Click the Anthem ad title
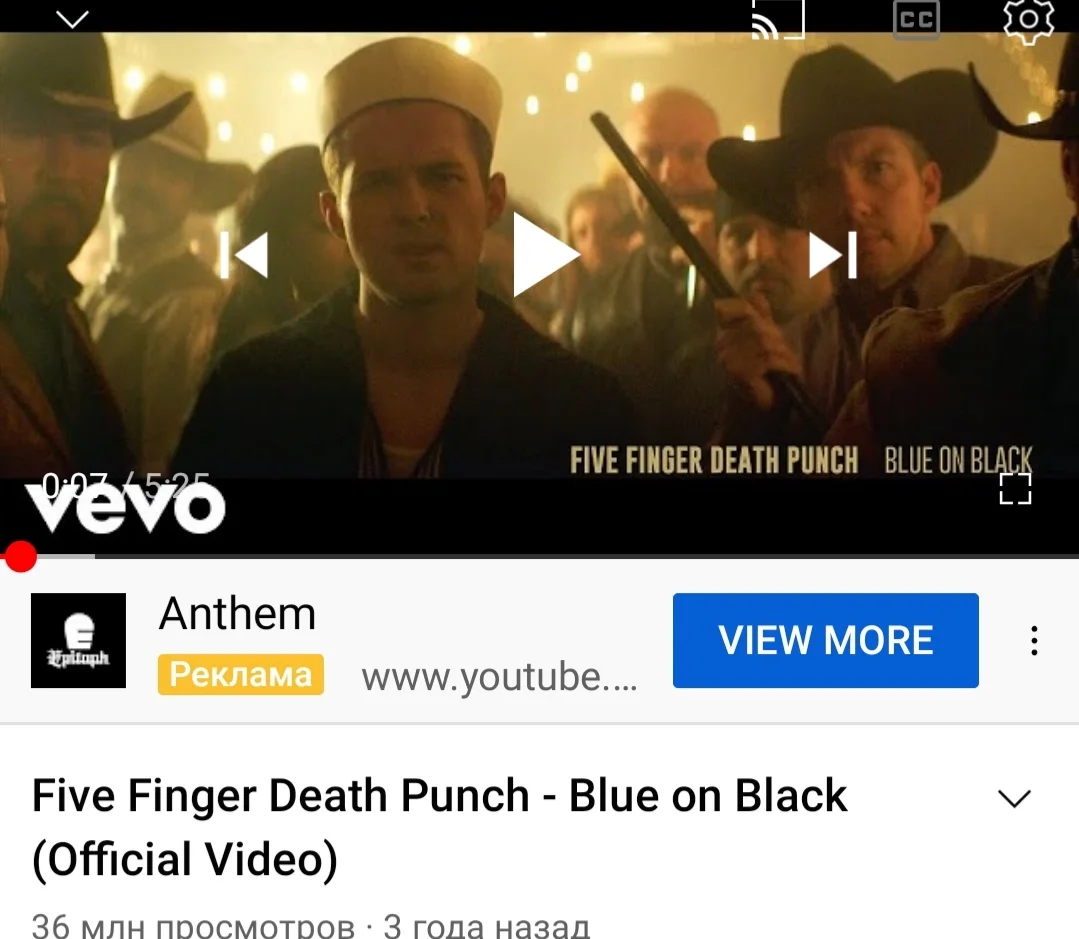Viewport: 1079px width, 939px height. (237, 614)
